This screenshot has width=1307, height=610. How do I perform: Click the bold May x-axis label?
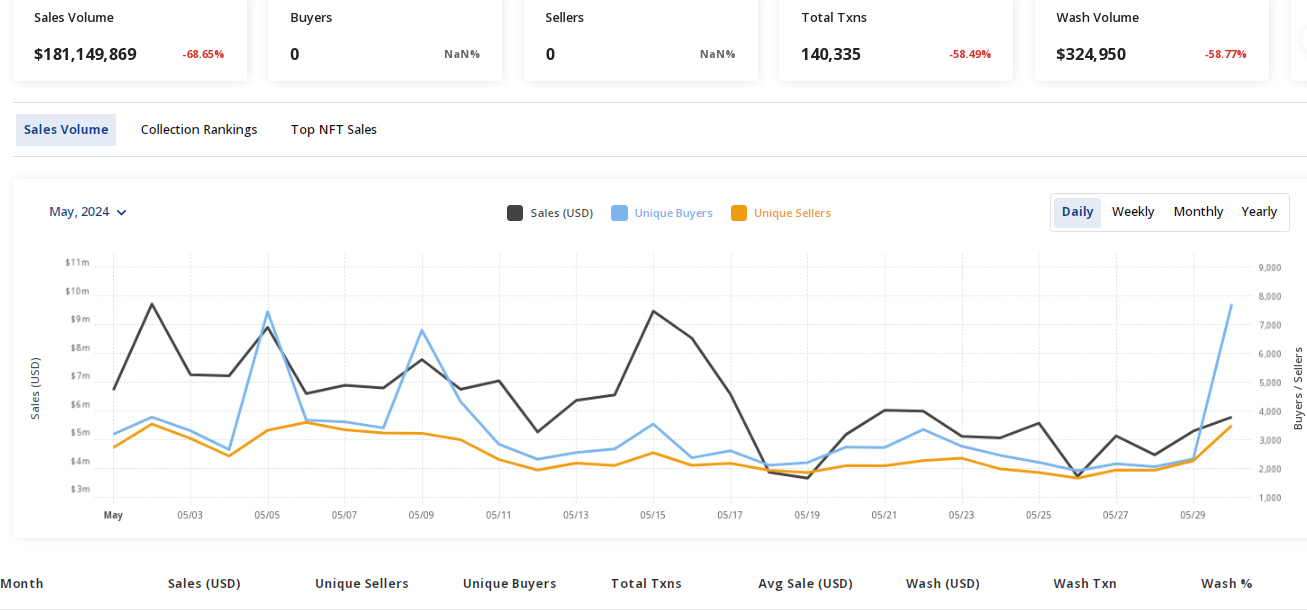tap(113, 516)
